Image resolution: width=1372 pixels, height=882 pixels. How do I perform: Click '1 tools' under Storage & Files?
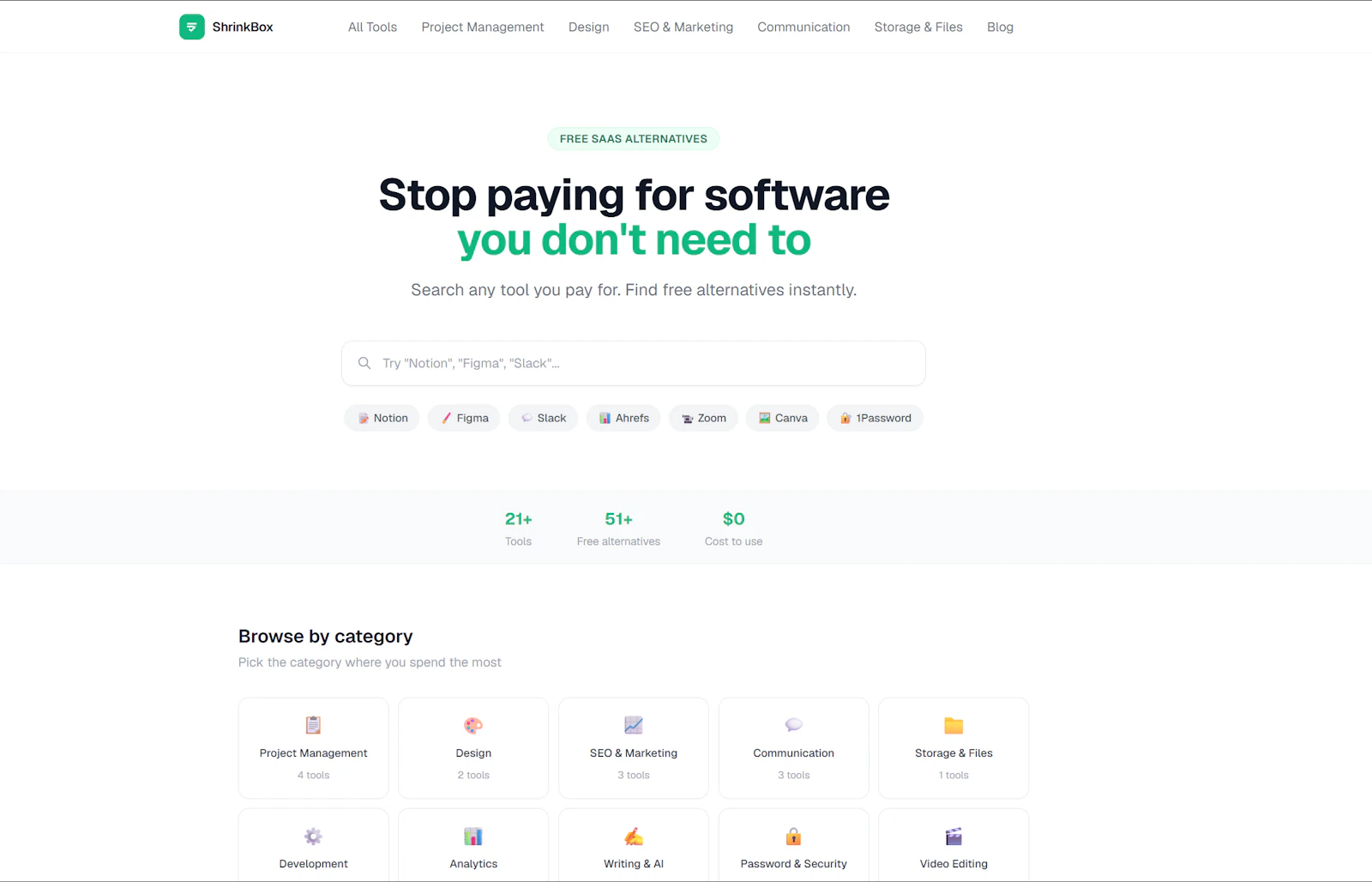tap(954, 775)
